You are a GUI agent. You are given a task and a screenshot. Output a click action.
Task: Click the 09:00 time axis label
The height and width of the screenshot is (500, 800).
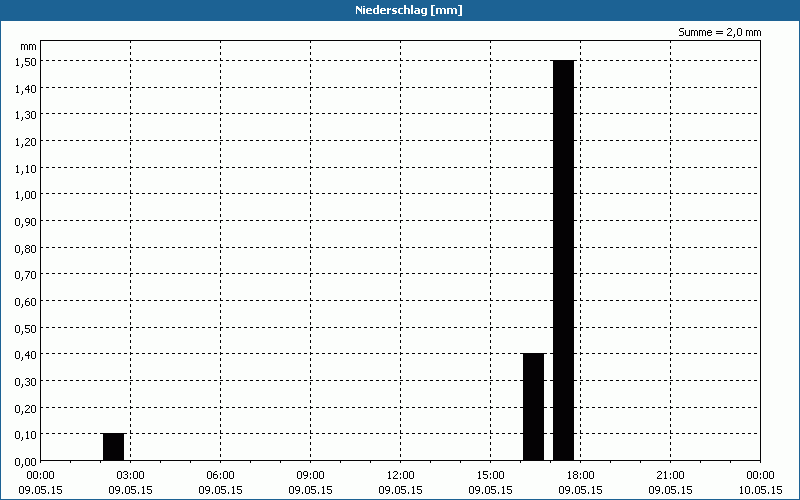pyautogui.click(x=310, y=476)
